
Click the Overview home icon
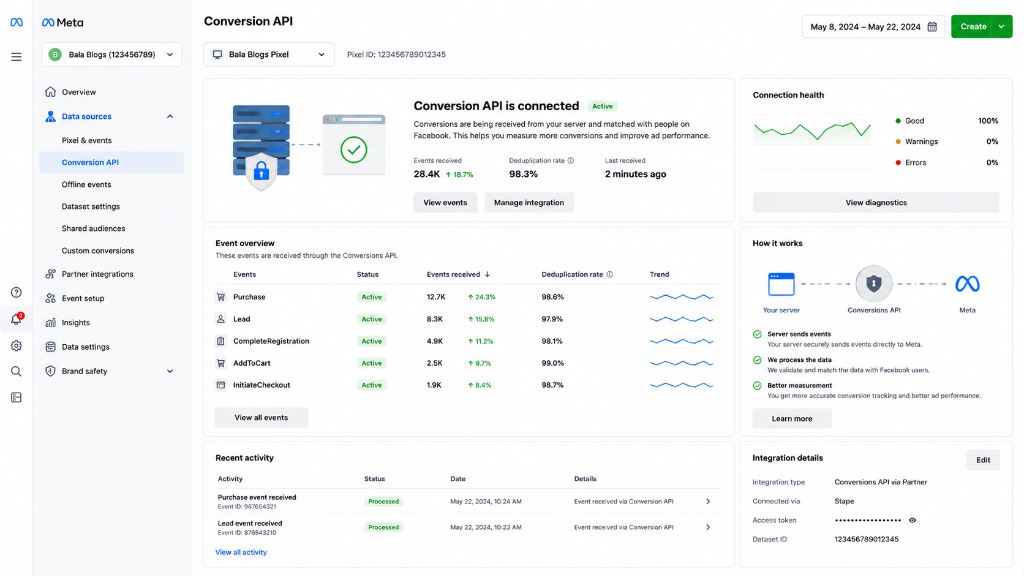[x=50, y=91]
